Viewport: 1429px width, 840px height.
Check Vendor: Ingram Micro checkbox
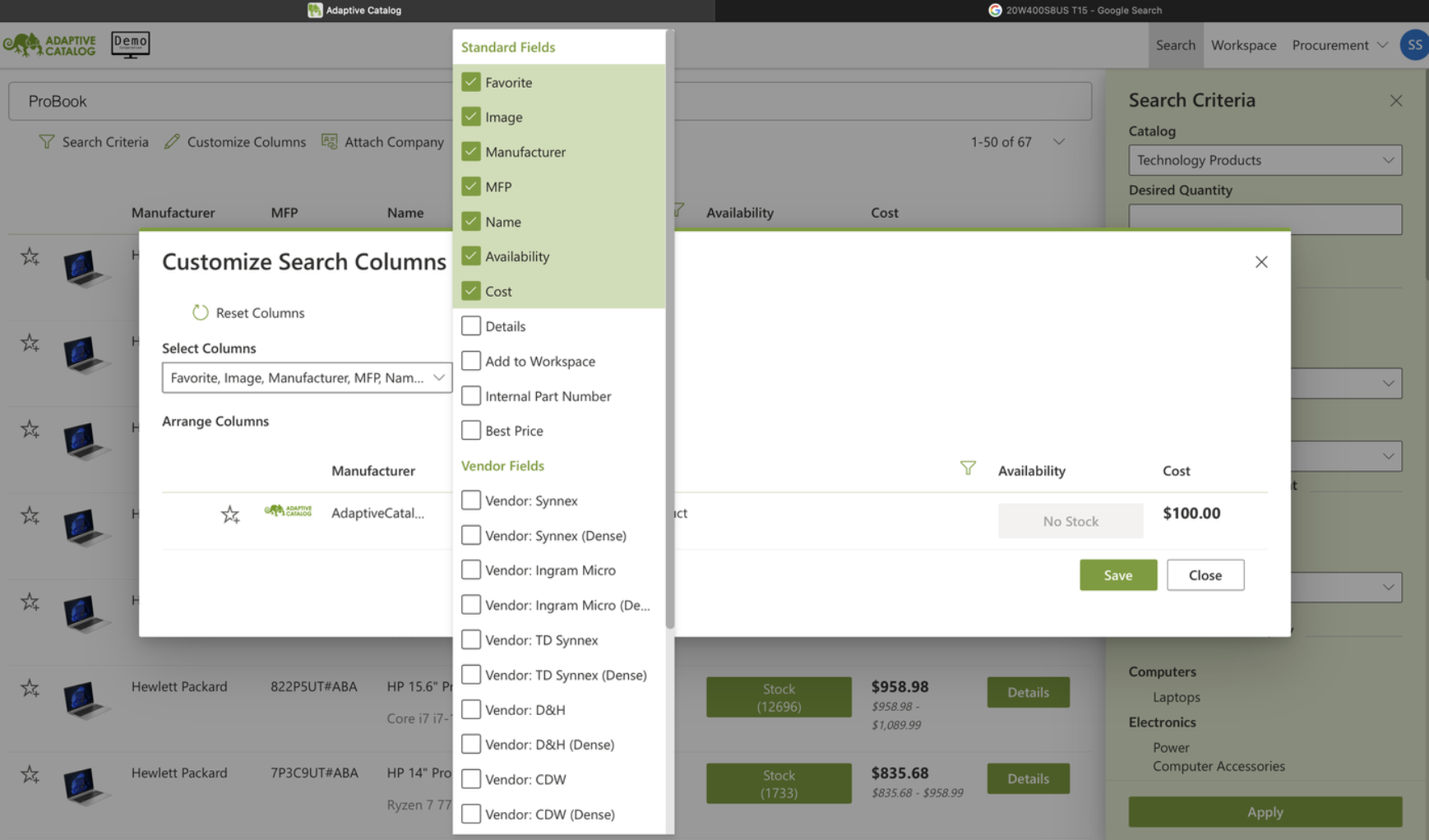click(471, 570)
